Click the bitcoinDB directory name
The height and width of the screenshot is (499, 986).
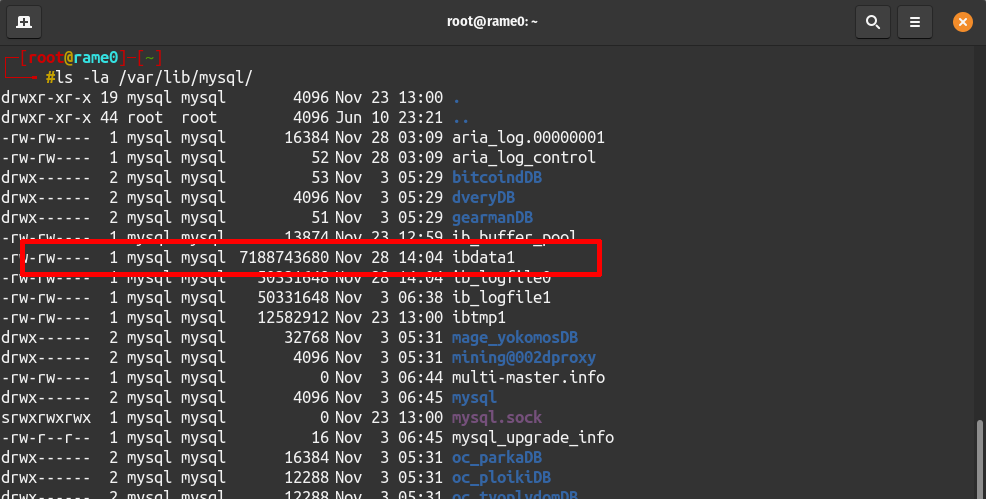[x=497, y=177]
